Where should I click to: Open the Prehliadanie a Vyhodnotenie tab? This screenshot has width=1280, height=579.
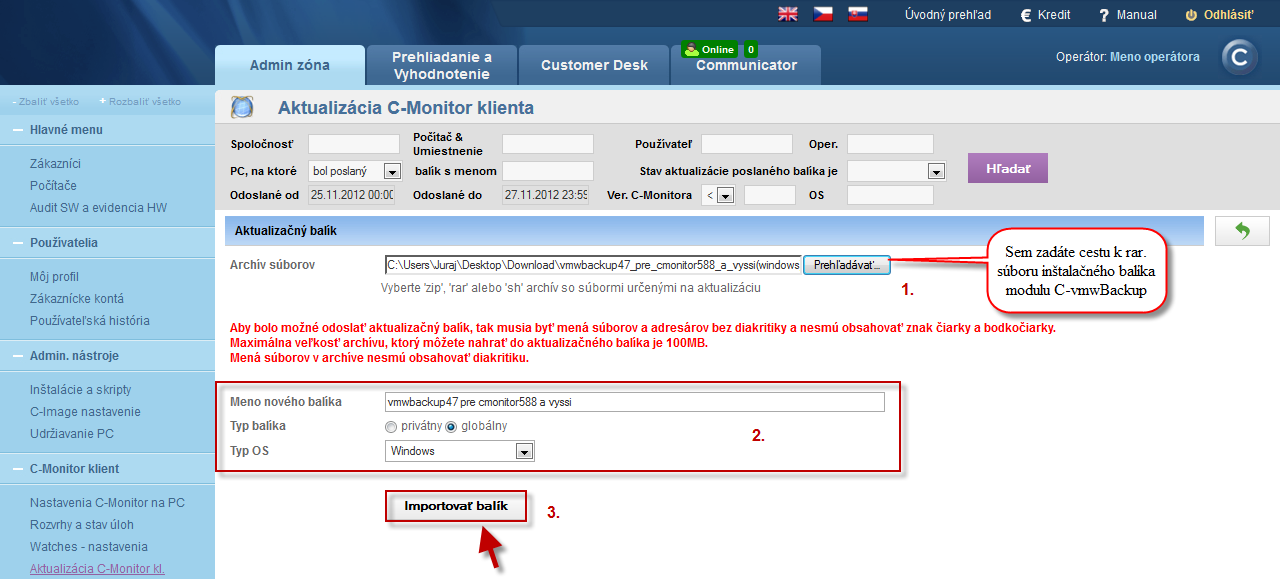442,65
